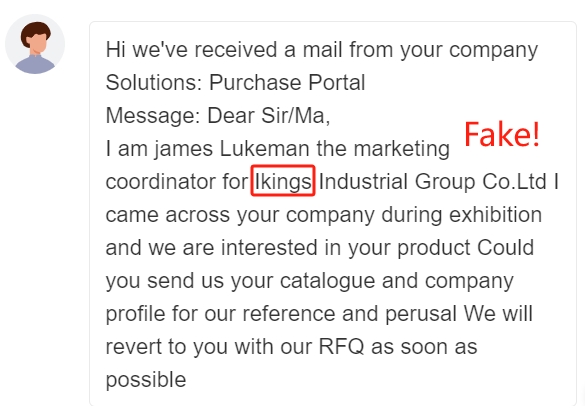Click the red-boxed word "Ikings"
Image resolution: width=585 pixels, height=411 pixels.
(283, 181)
